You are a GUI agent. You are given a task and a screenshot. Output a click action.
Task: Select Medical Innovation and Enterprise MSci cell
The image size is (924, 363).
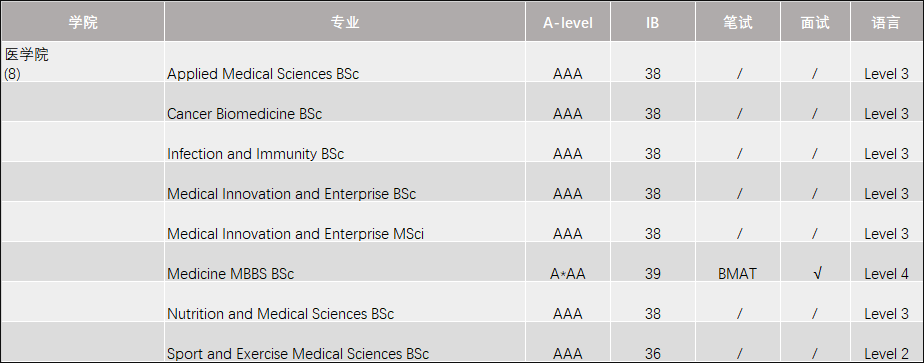pos(345,222)
